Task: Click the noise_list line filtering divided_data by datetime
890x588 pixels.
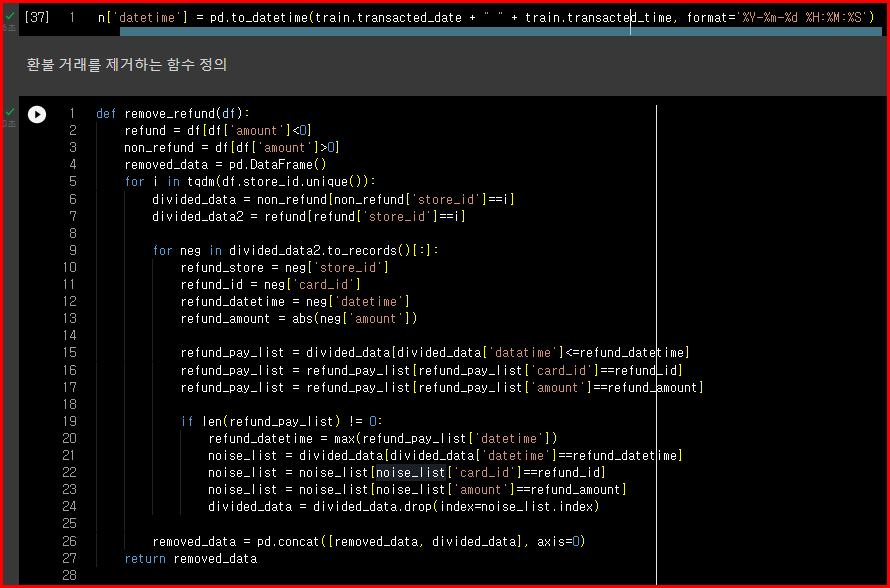Action: point(445,455)
